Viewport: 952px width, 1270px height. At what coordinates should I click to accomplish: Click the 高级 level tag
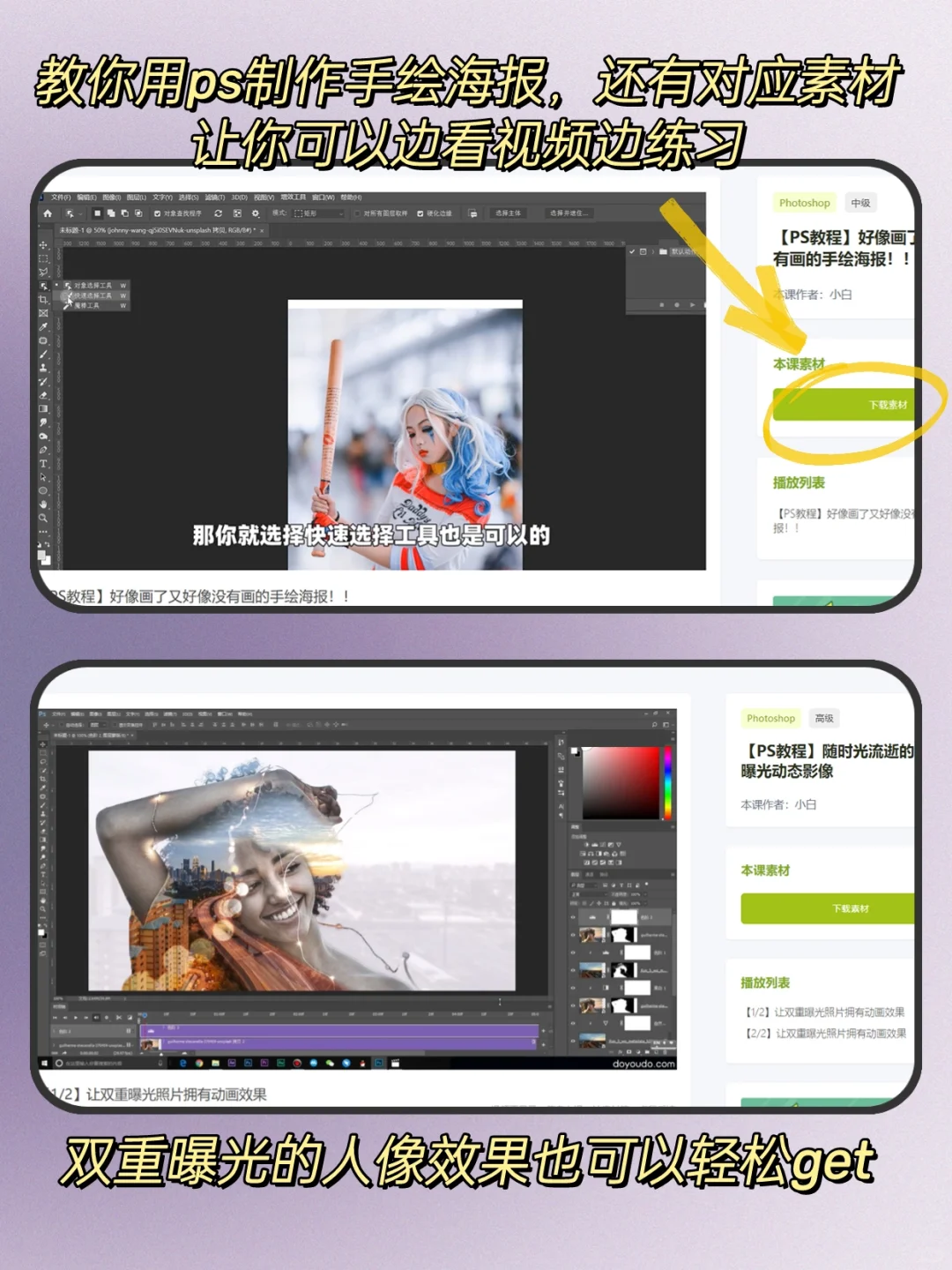coord(824,718)
